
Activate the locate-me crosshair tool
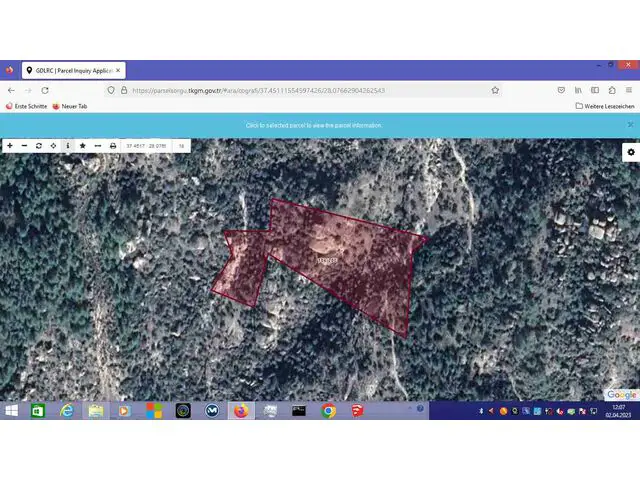pyautogui.click(x=53, y=146)
